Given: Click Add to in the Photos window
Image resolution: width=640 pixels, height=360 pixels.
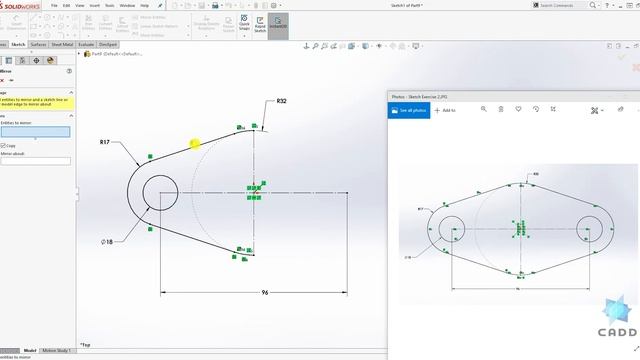Looking at the screenshot, I should (445, 111).
